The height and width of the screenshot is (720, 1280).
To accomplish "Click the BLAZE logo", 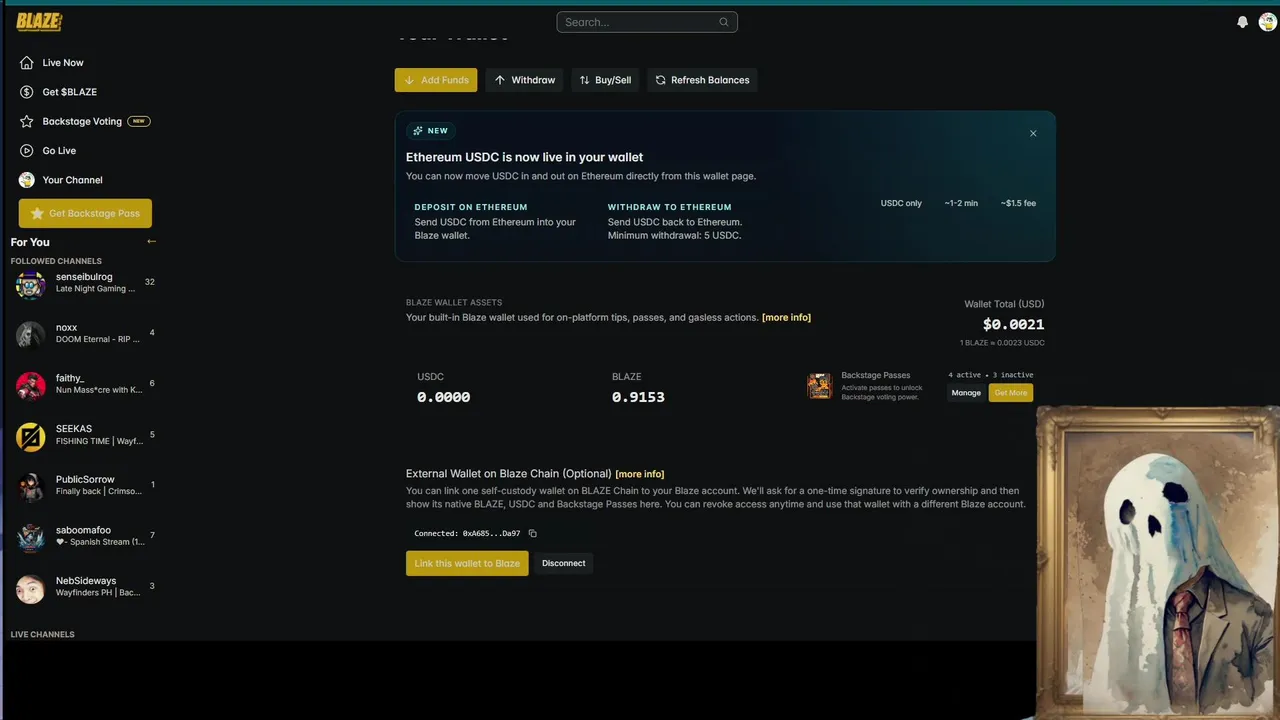I will click(x=39, y=21).
